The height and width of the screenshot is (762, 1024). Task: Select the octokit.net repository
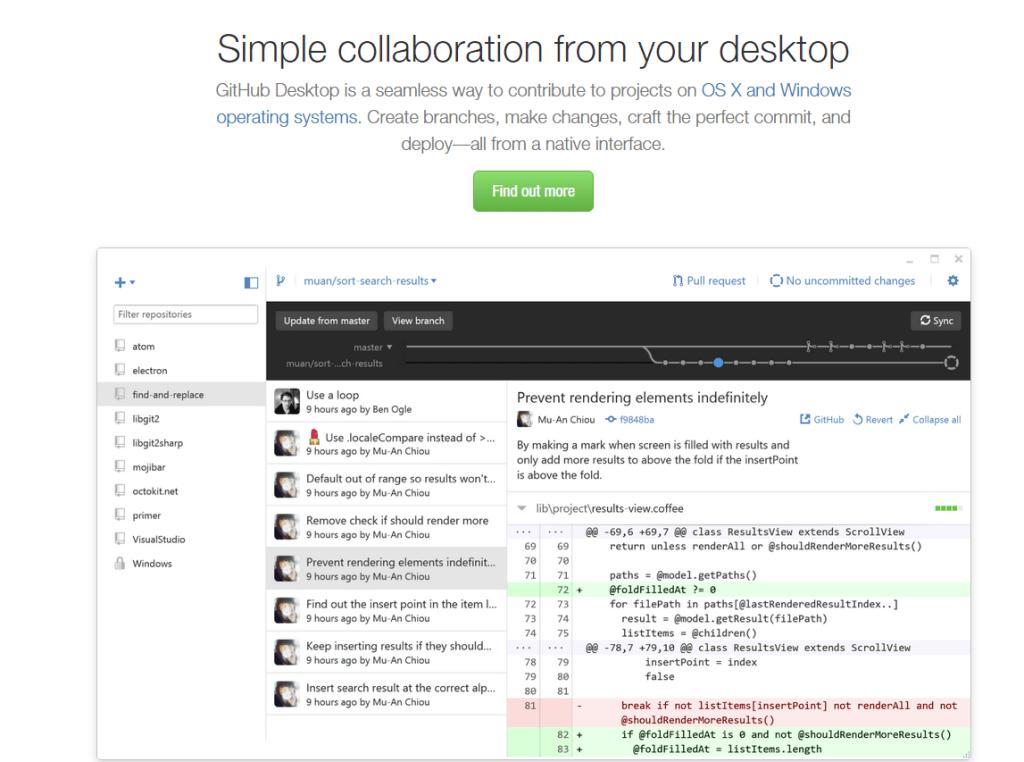coord(182,491)
